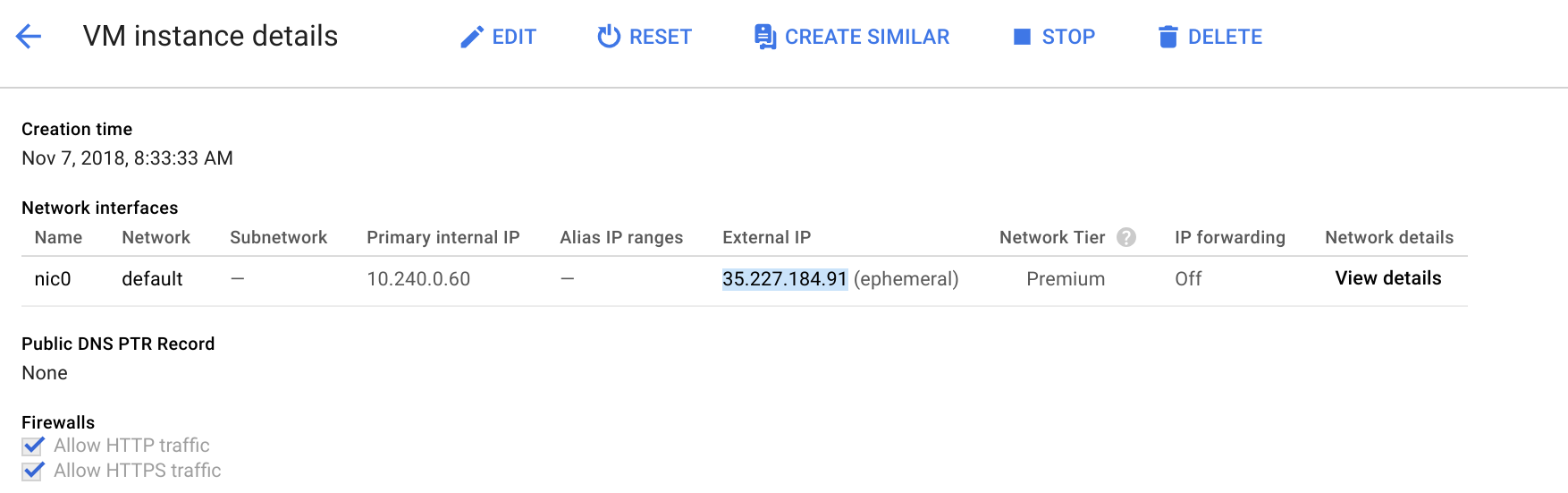Image resolution: width=1568 pixels, height=493 pixels.
Task: Click the pencil Edit icon
Action: pos(471,38)
